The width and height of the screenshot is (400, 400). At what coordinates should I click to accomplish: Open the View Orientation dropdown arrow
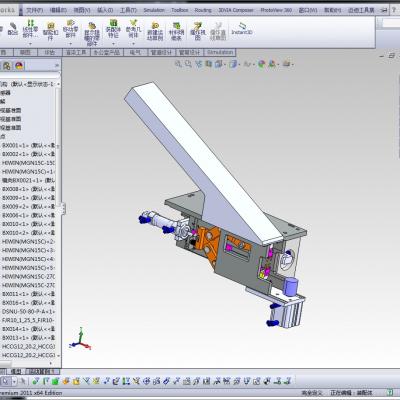[x=225, y=64]
